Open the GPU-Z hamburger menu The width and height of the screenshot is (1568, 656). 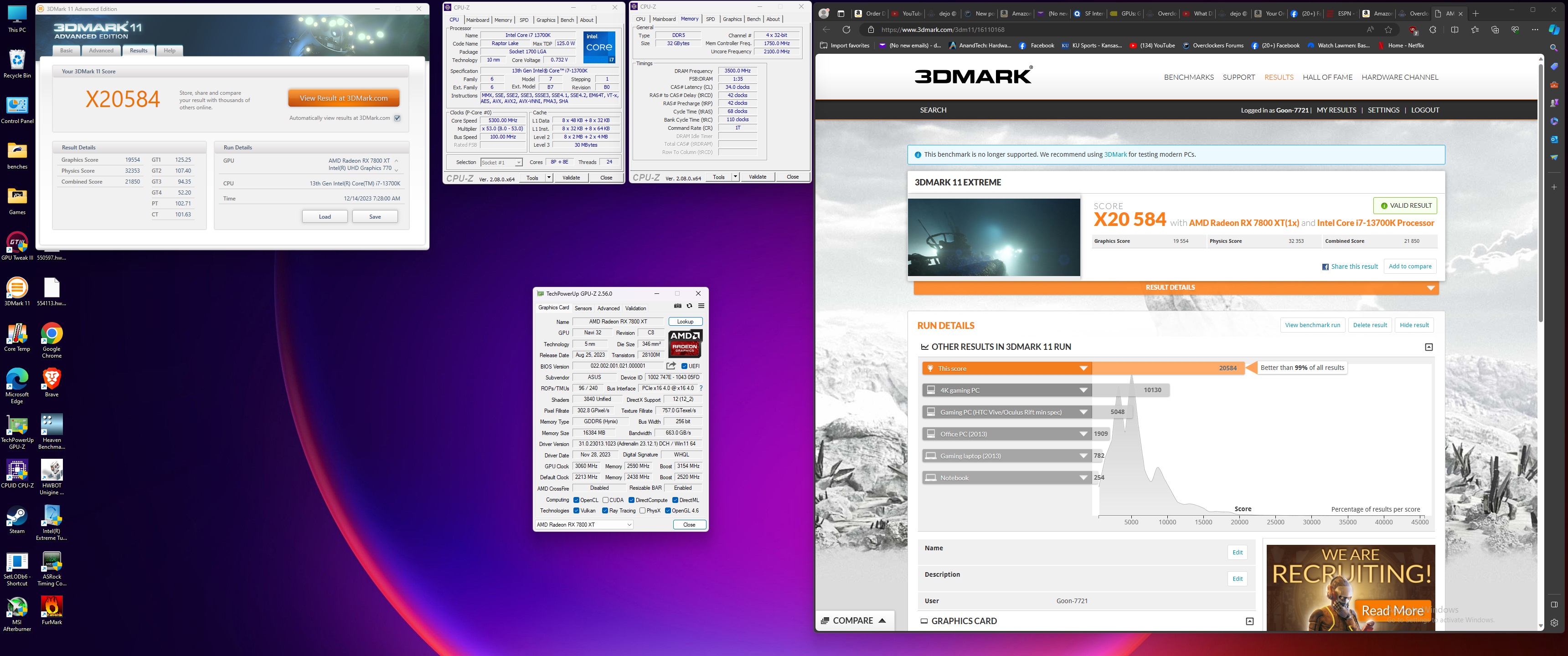(x=701, y=306)
